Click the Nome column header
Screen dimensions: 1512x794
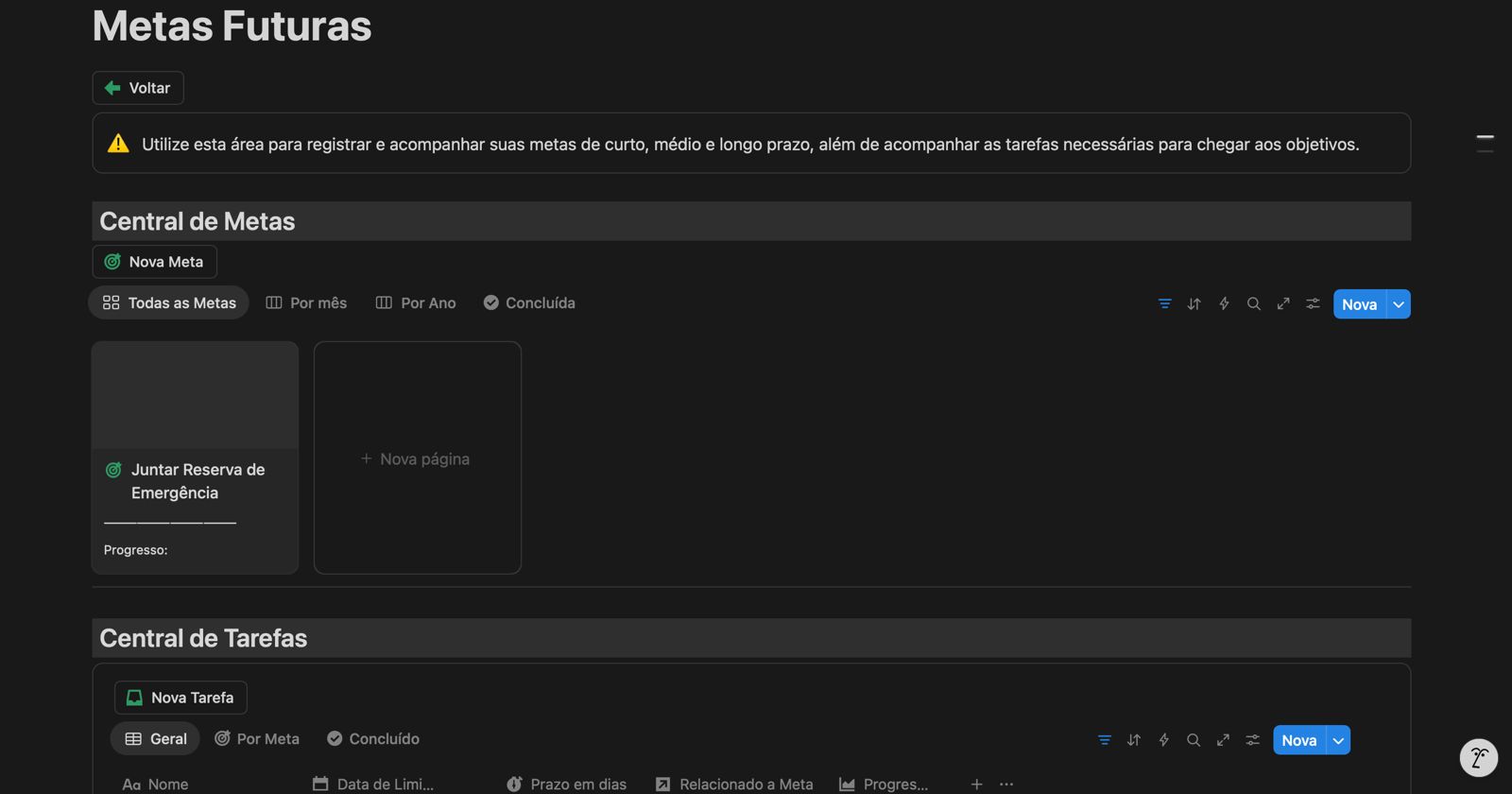[156, 784]
